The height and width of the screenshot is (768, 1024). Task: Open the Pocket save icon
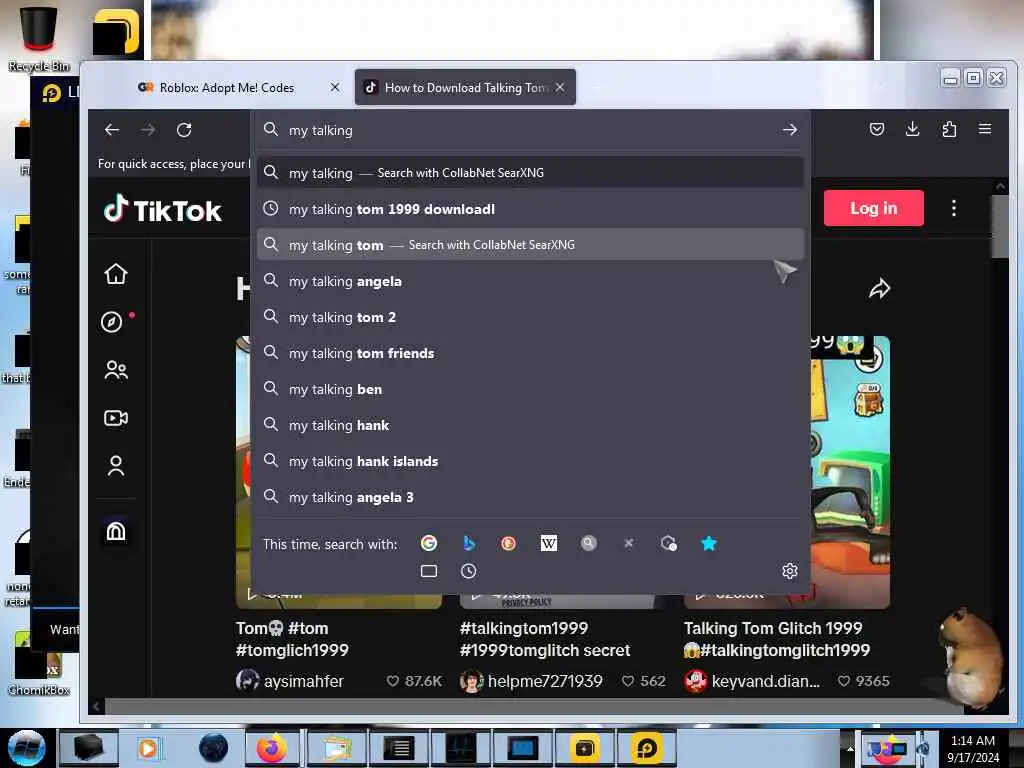(877, 129)
